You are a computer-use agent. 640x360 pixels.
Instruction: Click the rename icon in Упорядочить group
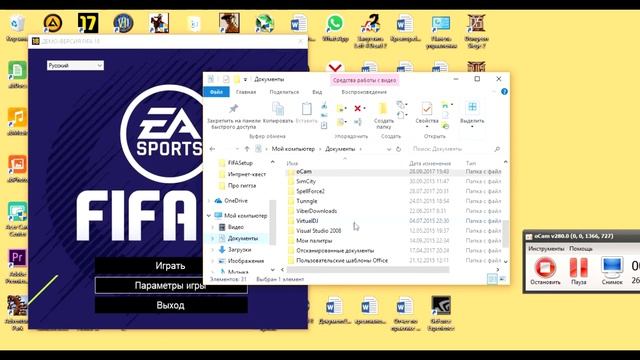click(358, 122)
